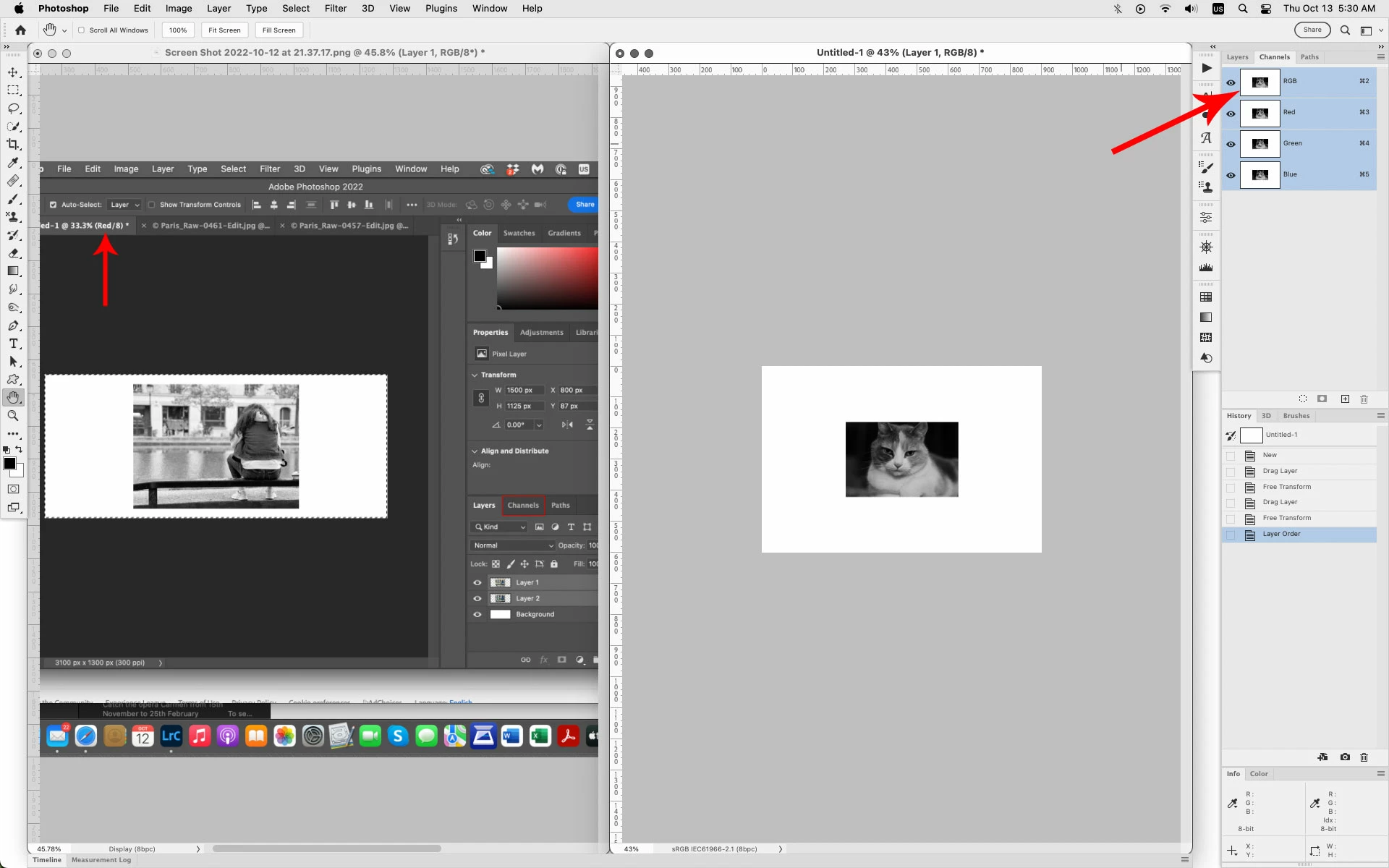Open the Filter menu
1389x868 pixels.
(x=335, y=9)
